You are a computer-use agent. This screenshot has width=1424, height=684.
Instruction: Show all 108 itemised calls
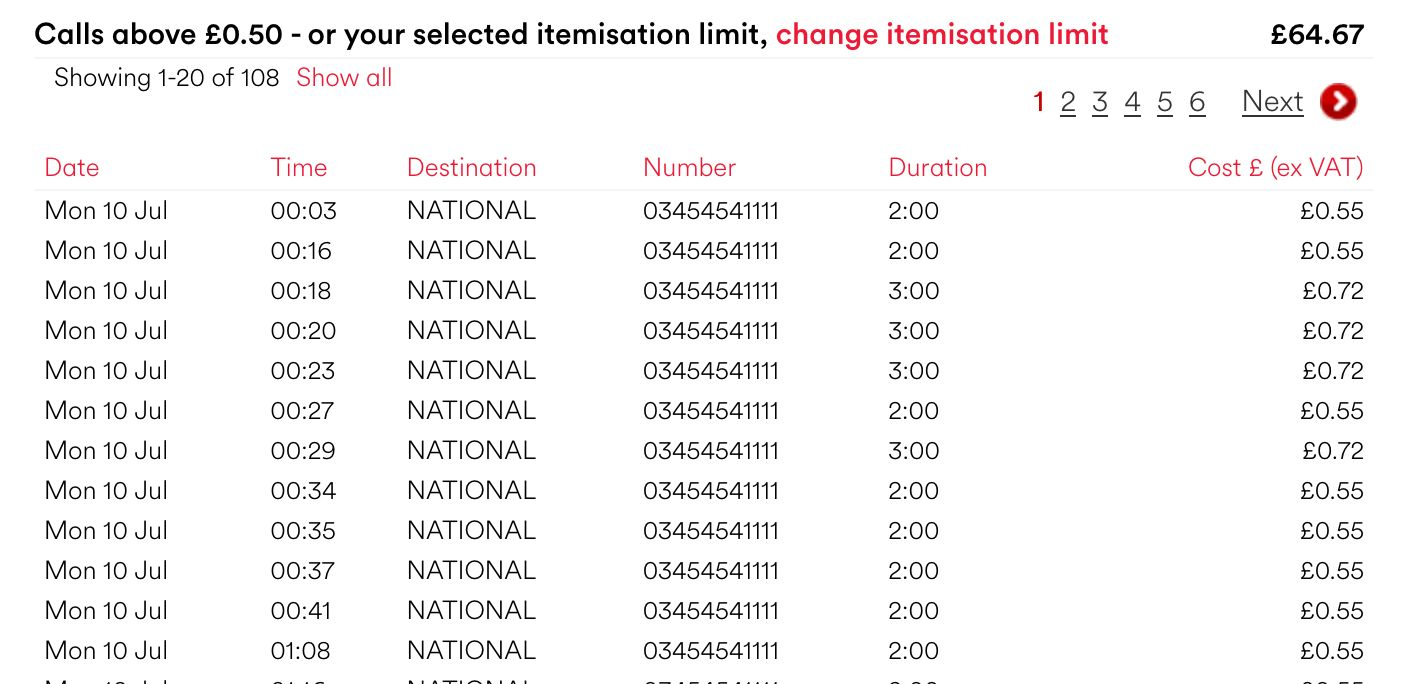[344, 78]
